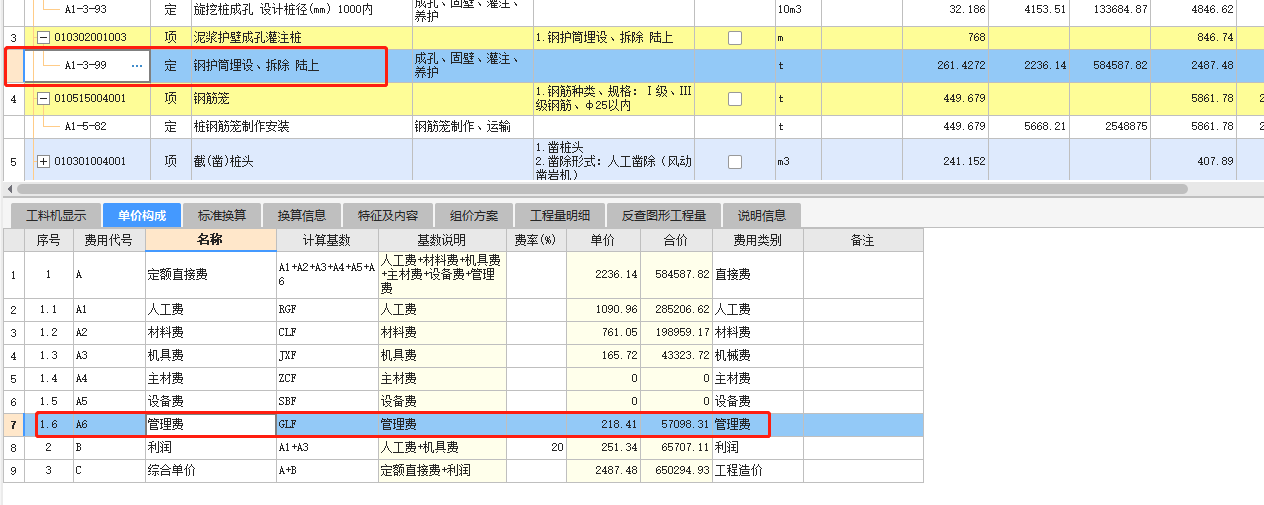Open the 标准换算 tab

(221, 215)
